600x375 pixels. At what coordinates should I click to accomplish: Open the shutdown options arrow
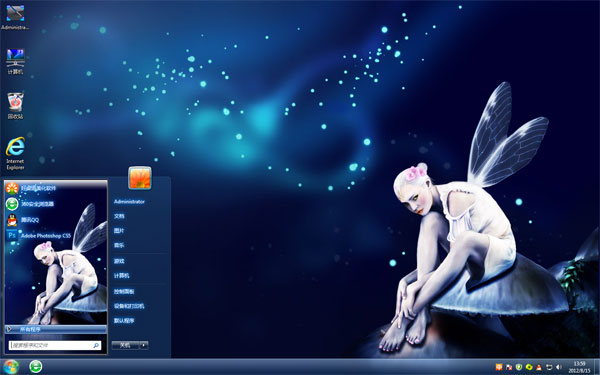tap(144, 345)
